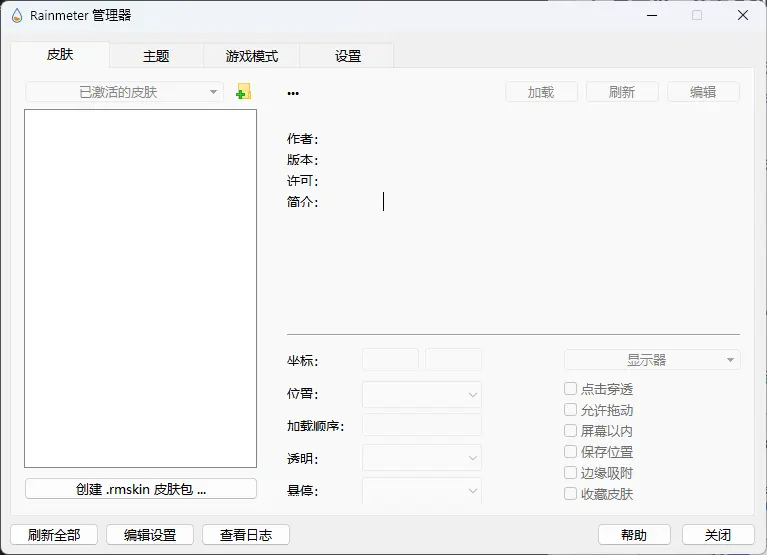Click the Rainmeter droplet icon in title bar
Image resolution: width=767 pixels, height=555 pixels.
pyautogui.click(x=16, y=15)
